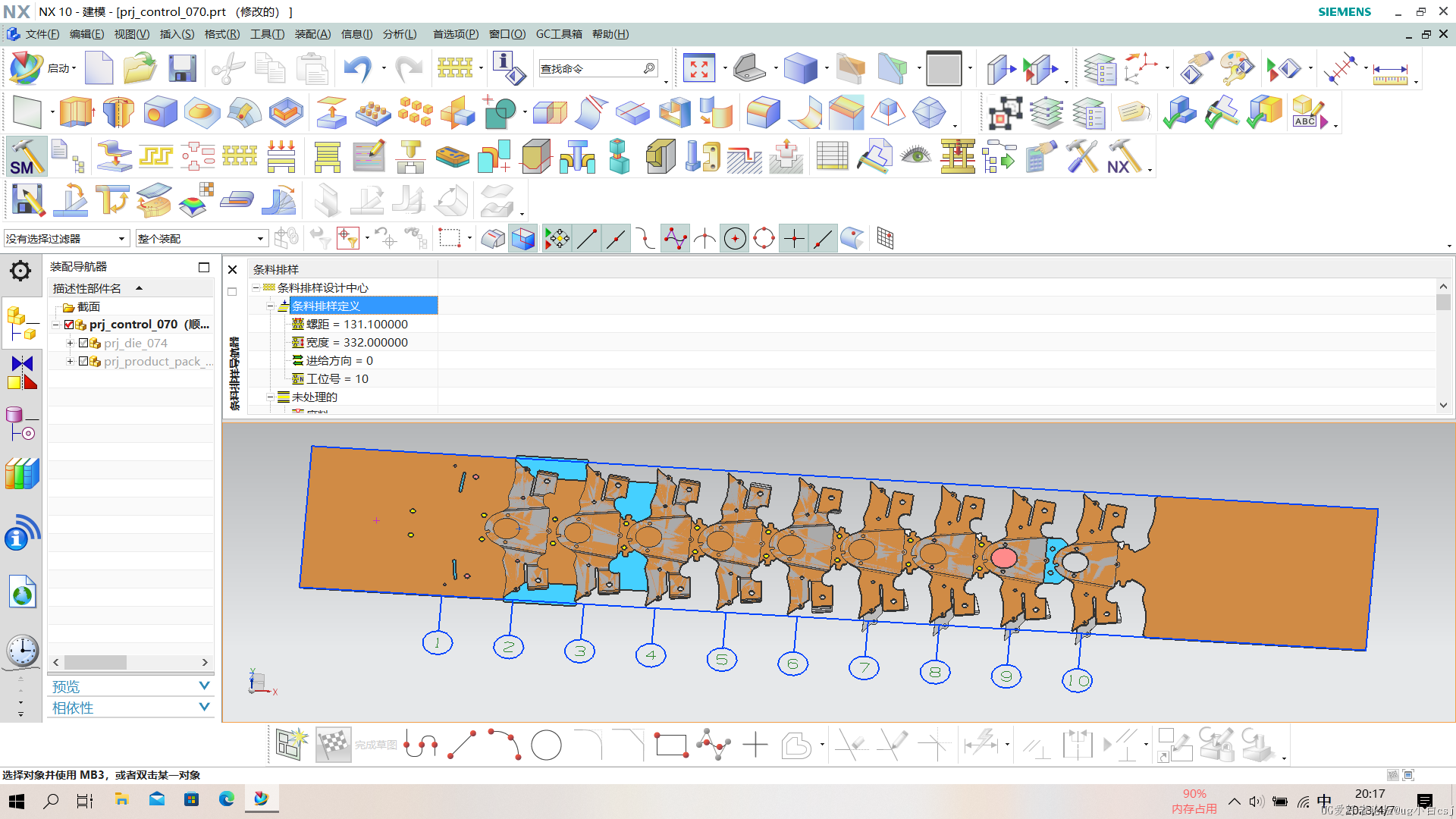
Task: Collapse the prj_control_070 tree node
Action: point(55,325)
